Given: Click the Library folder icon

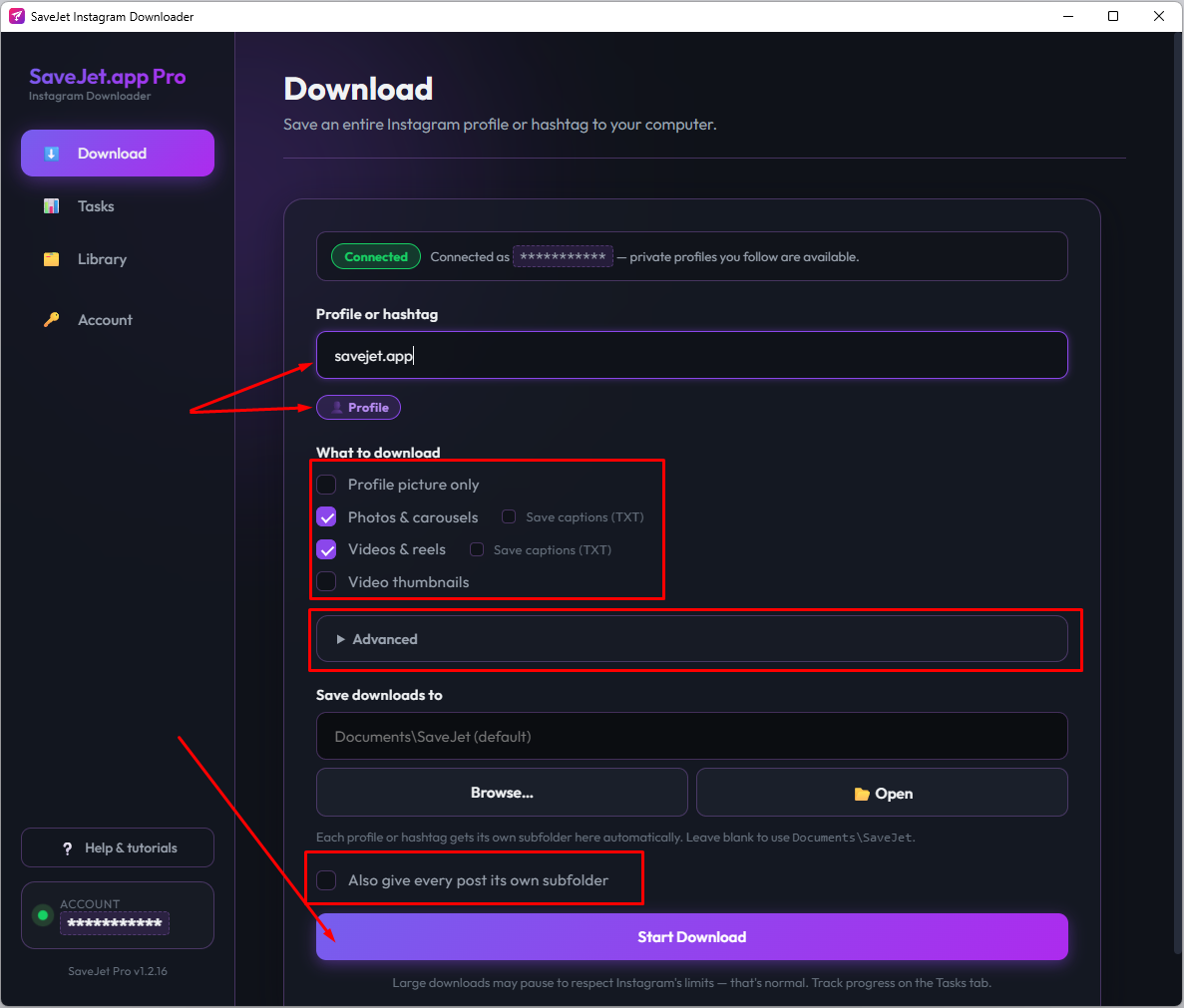Looking at the screenshot, I should click(x=51, y=259).
